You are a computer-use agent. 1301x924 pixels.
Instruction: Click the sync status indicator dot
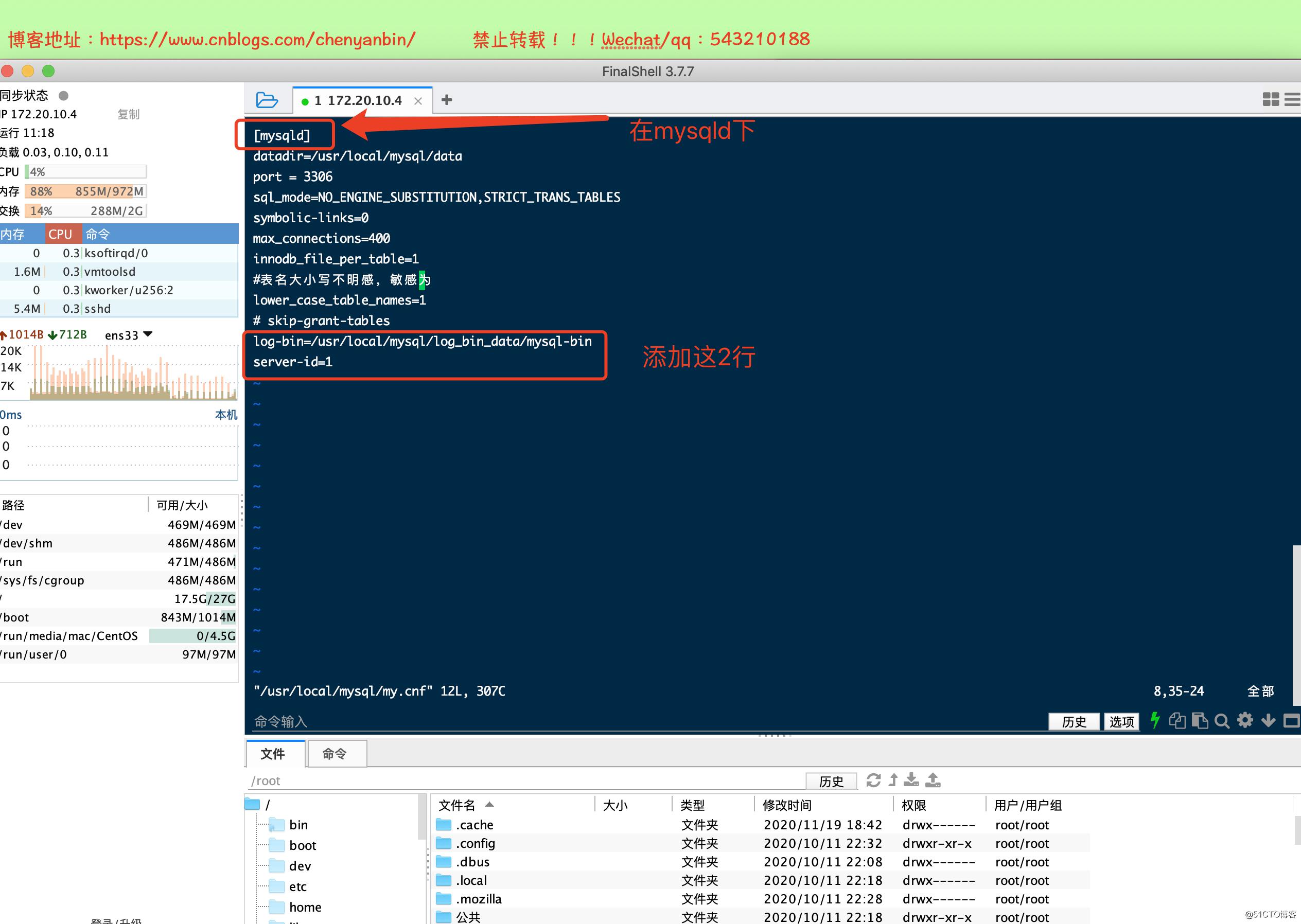point(64,96)
